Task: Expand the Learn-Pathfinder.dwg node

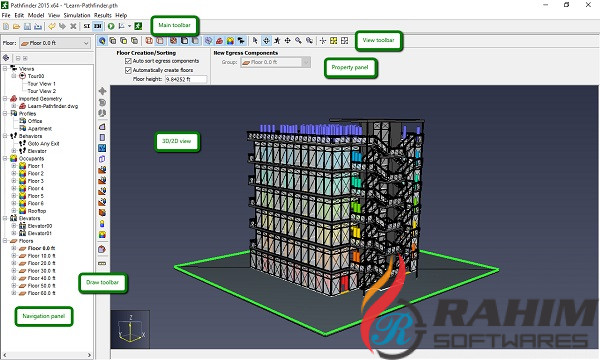Action: 14,106
